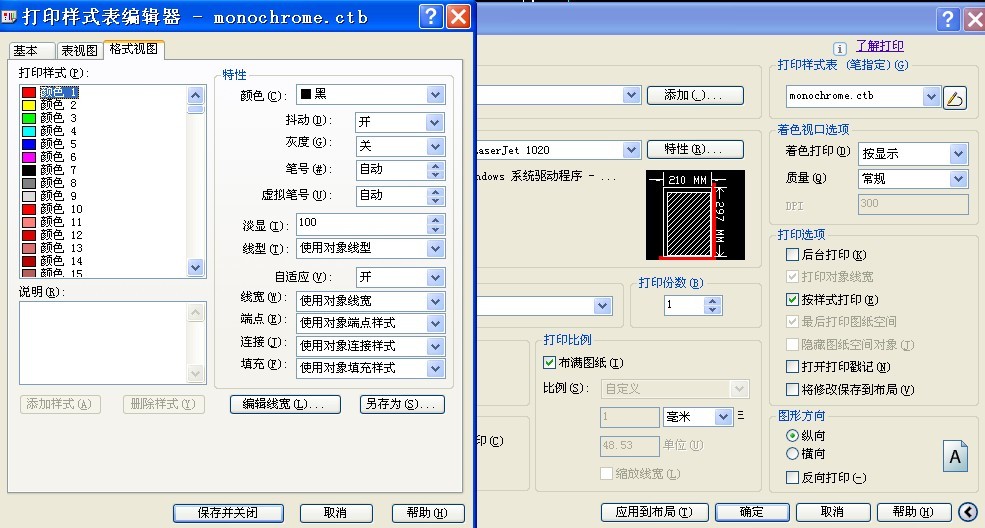Screen dimensions: 985x528
Task: Select cyan 颜色 4 style
Action: point(50,131)
